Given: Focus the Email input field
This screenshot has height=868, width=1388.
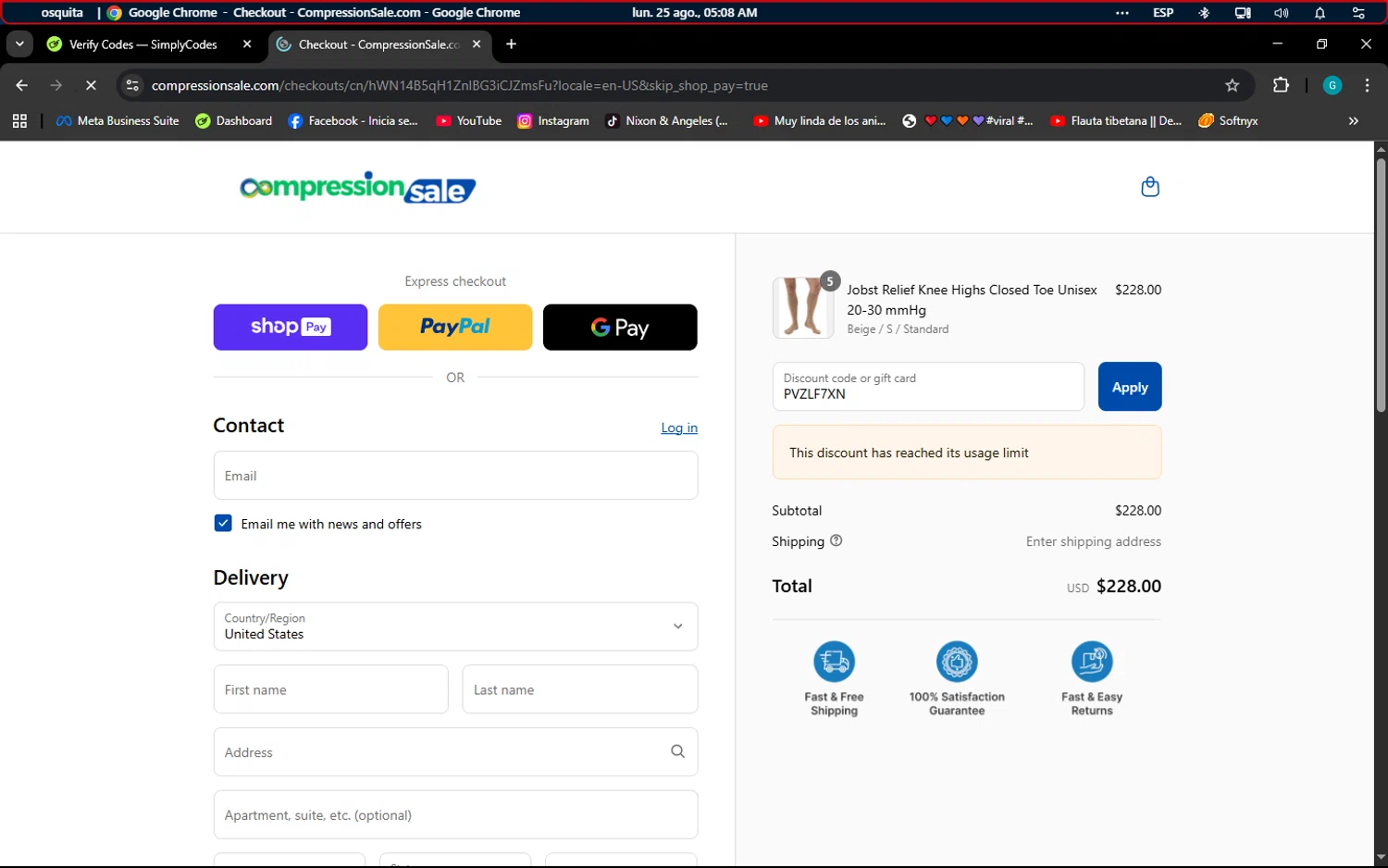Looking at the screenshot, I should 455,476.
